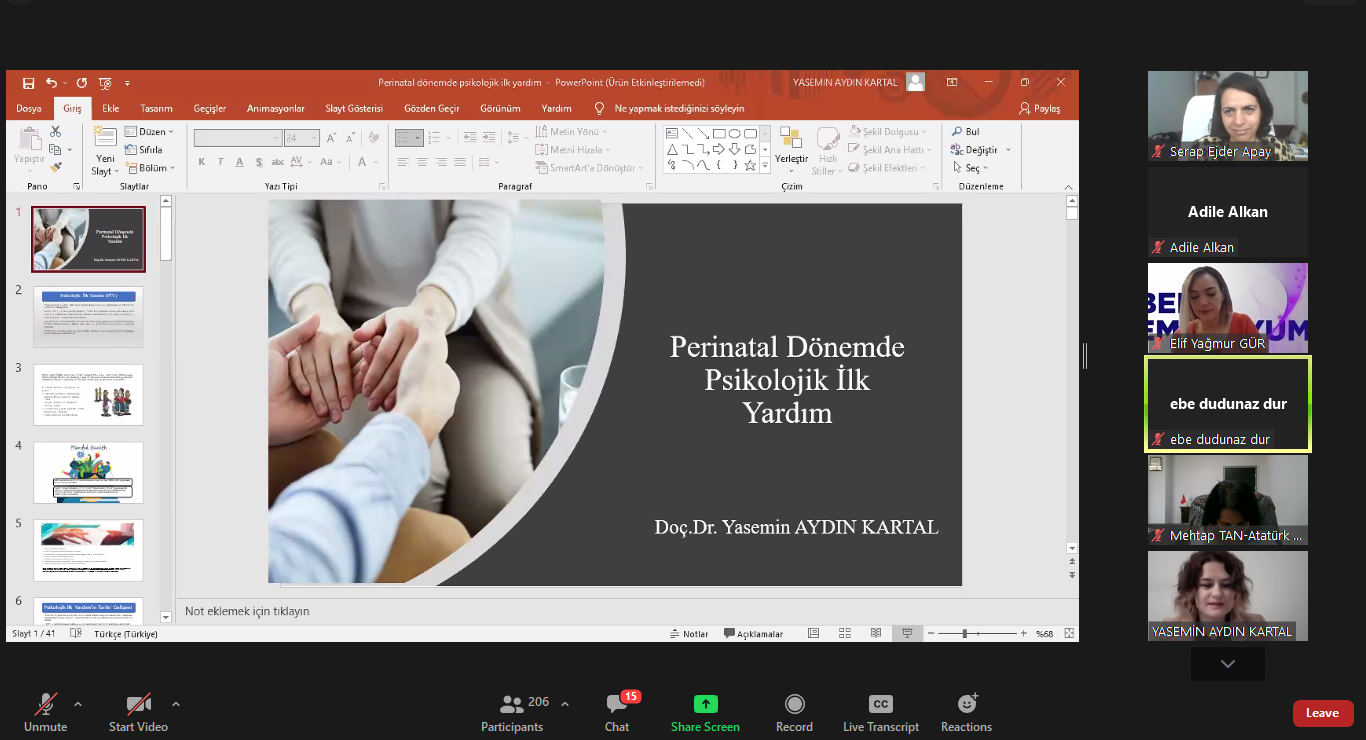Adjust the PowerPoint zoom slider
Screen dimensions: 1366x740
pos(965,634)
